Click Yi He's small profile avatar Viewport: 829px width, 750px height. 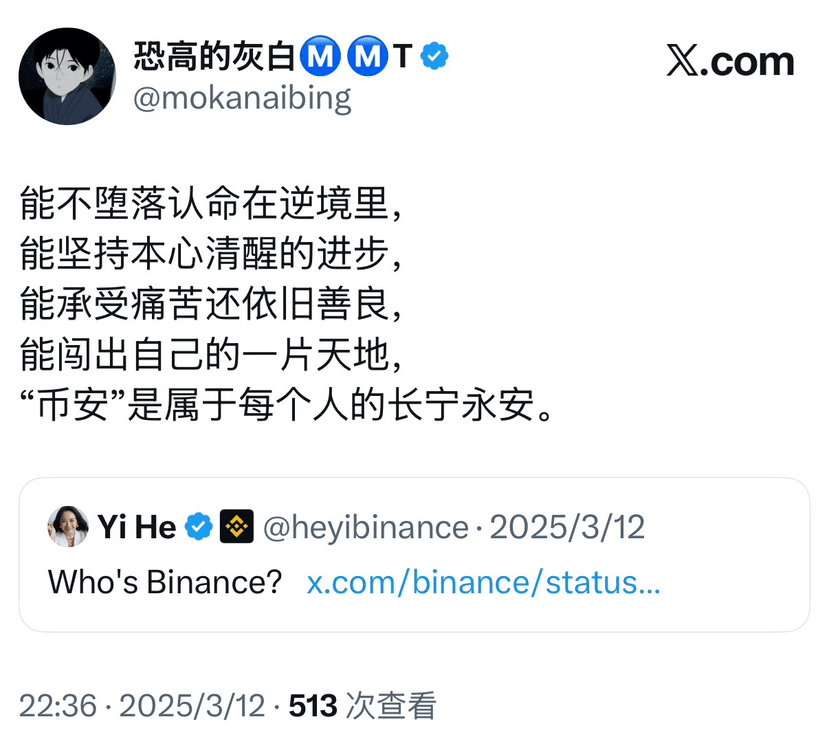click(68, 527)
